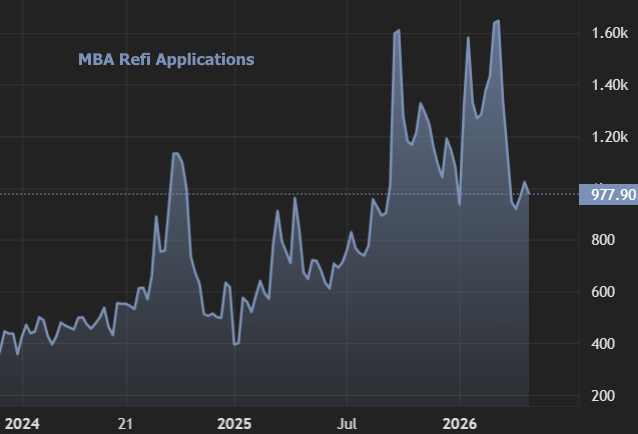Click the 200 price axis label

(602, 396)
